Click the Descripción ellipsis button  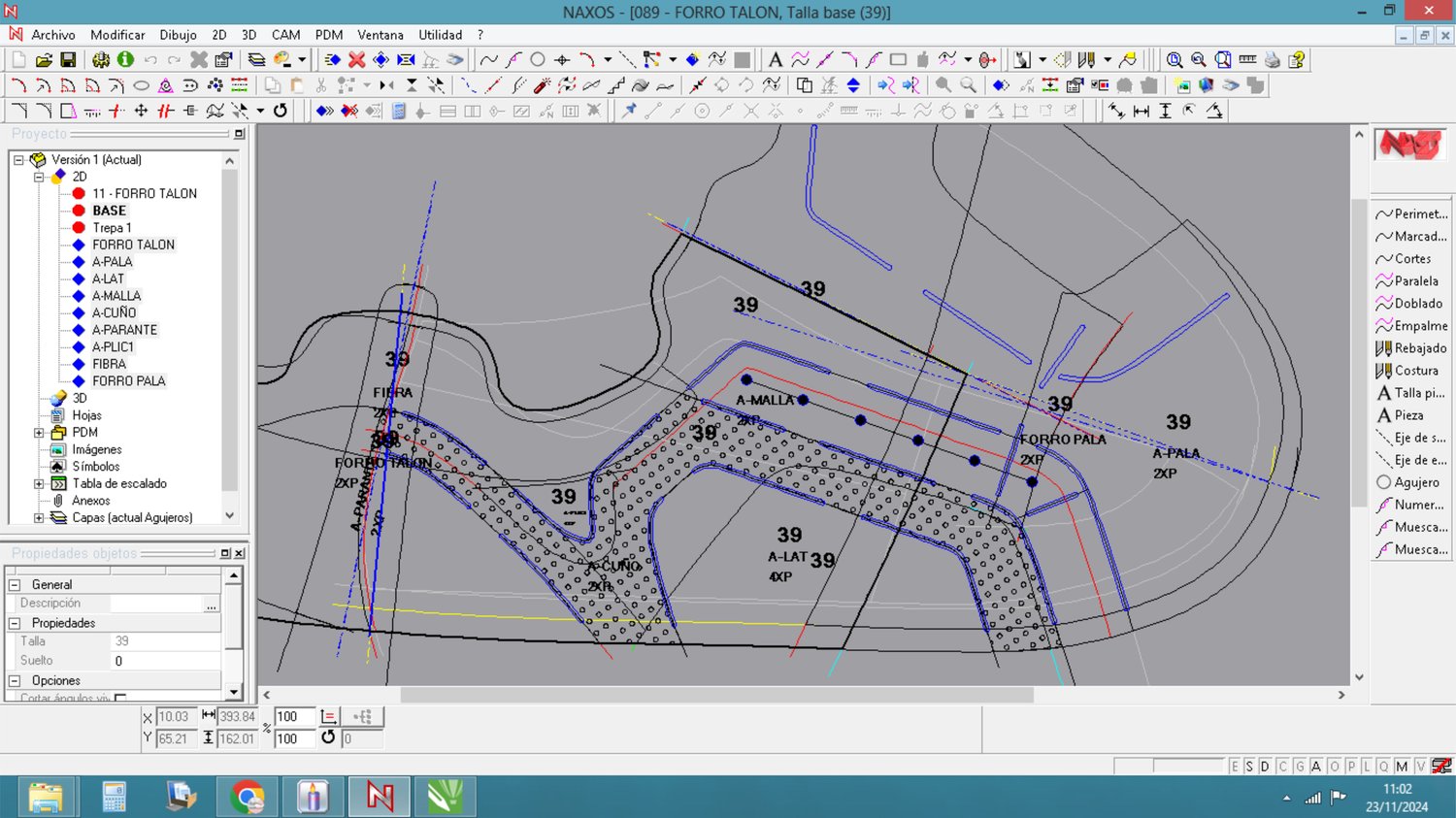(211, 605)
